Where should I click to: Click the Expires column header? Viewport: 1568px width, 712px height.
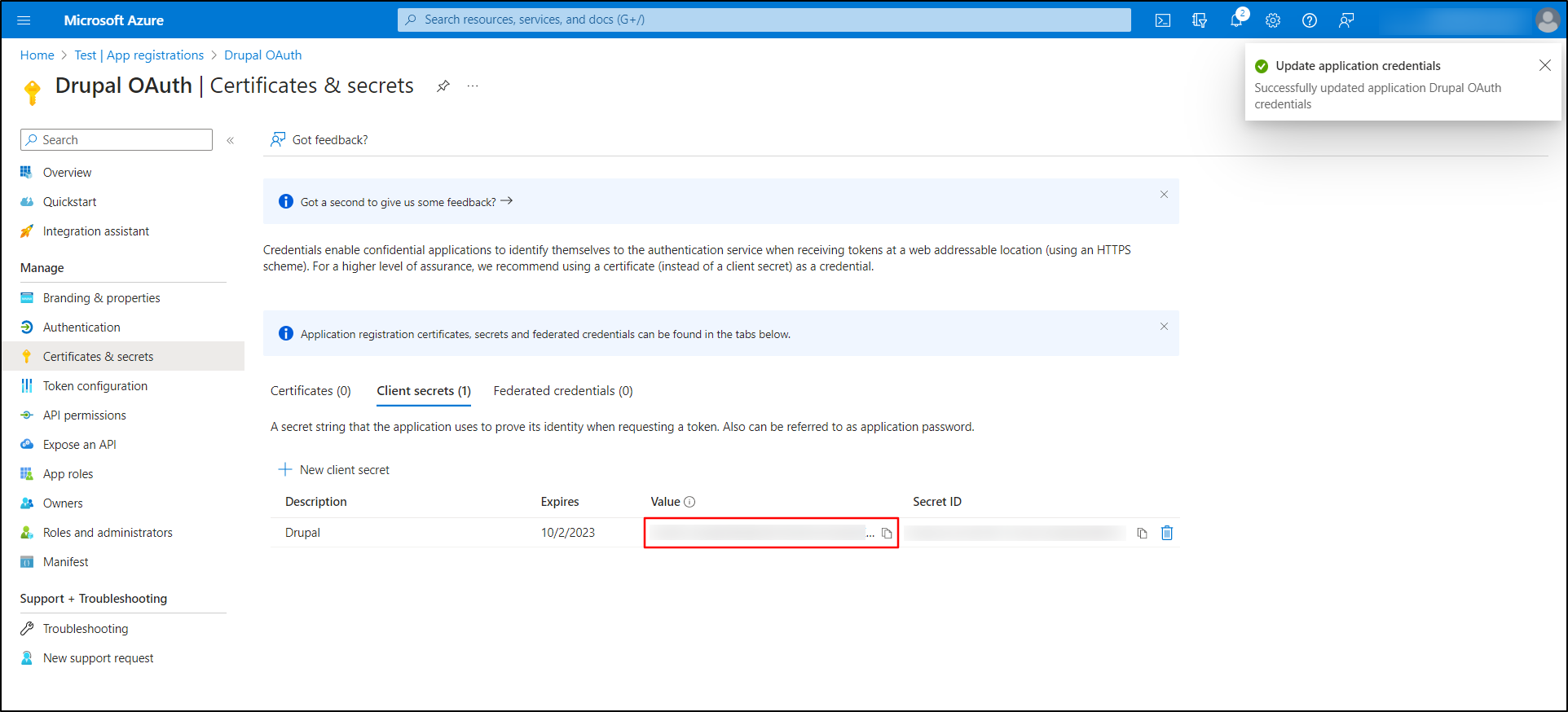pyautogui.click(x=560, y=502)
